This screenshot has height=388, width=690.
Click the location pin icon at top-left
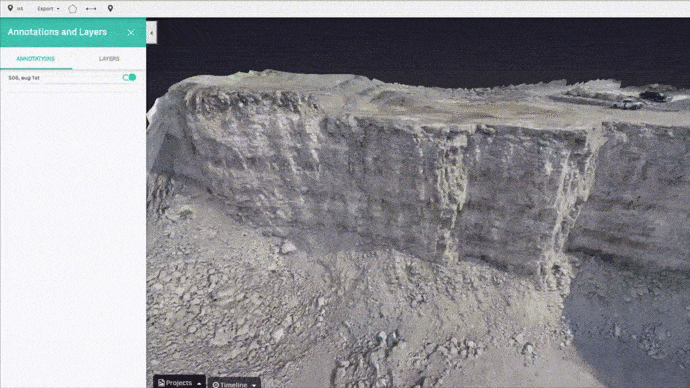[10, 8]
